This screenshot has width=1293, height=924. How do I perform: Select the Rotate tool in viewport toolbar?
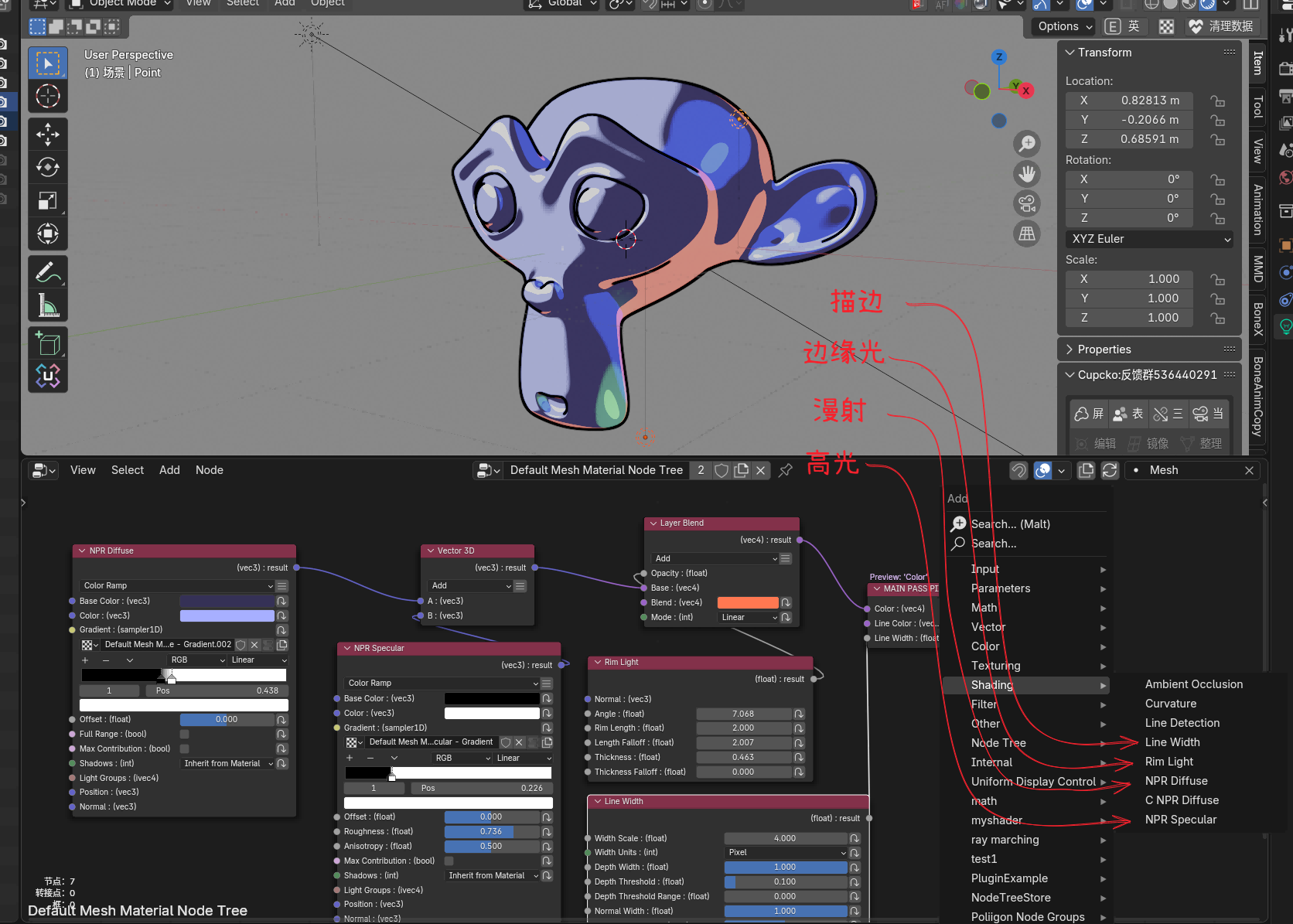coord(48,168)
